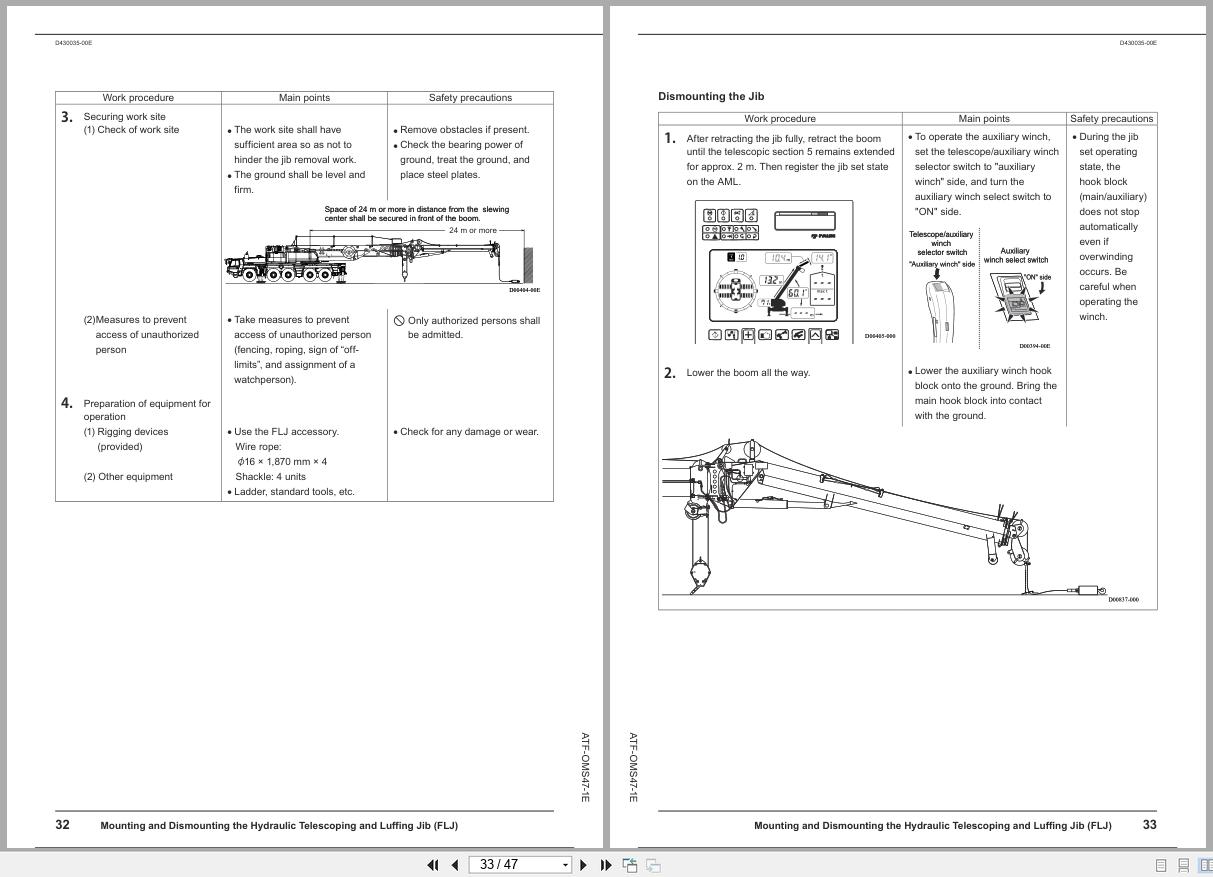Click 'Main points' header on right page
The width and height of the screenshot is (1213, 877).
point(984,119)
